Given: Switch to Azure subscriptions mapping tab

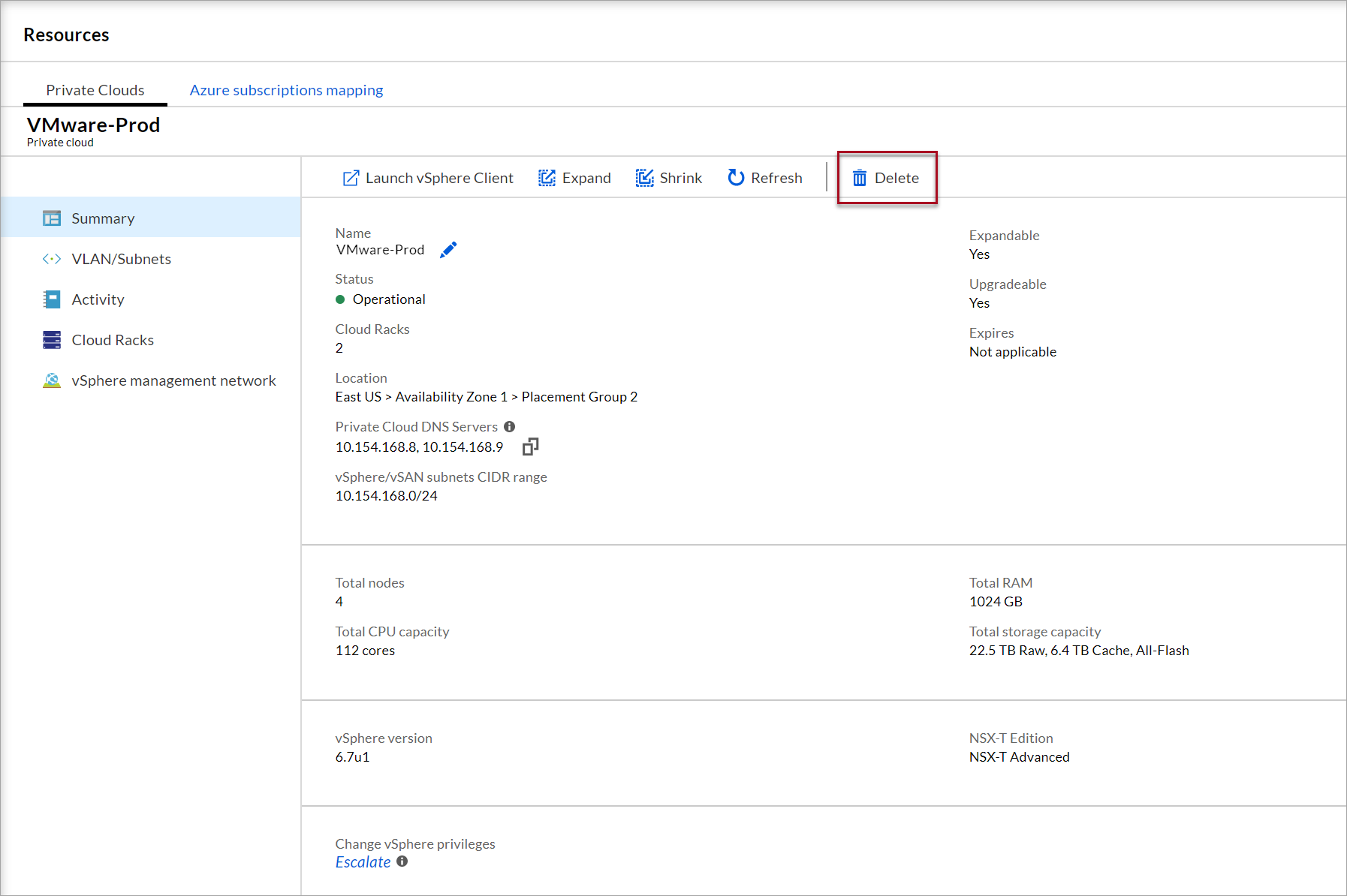Looking at the screenshot, I should [x=286, y=90].
